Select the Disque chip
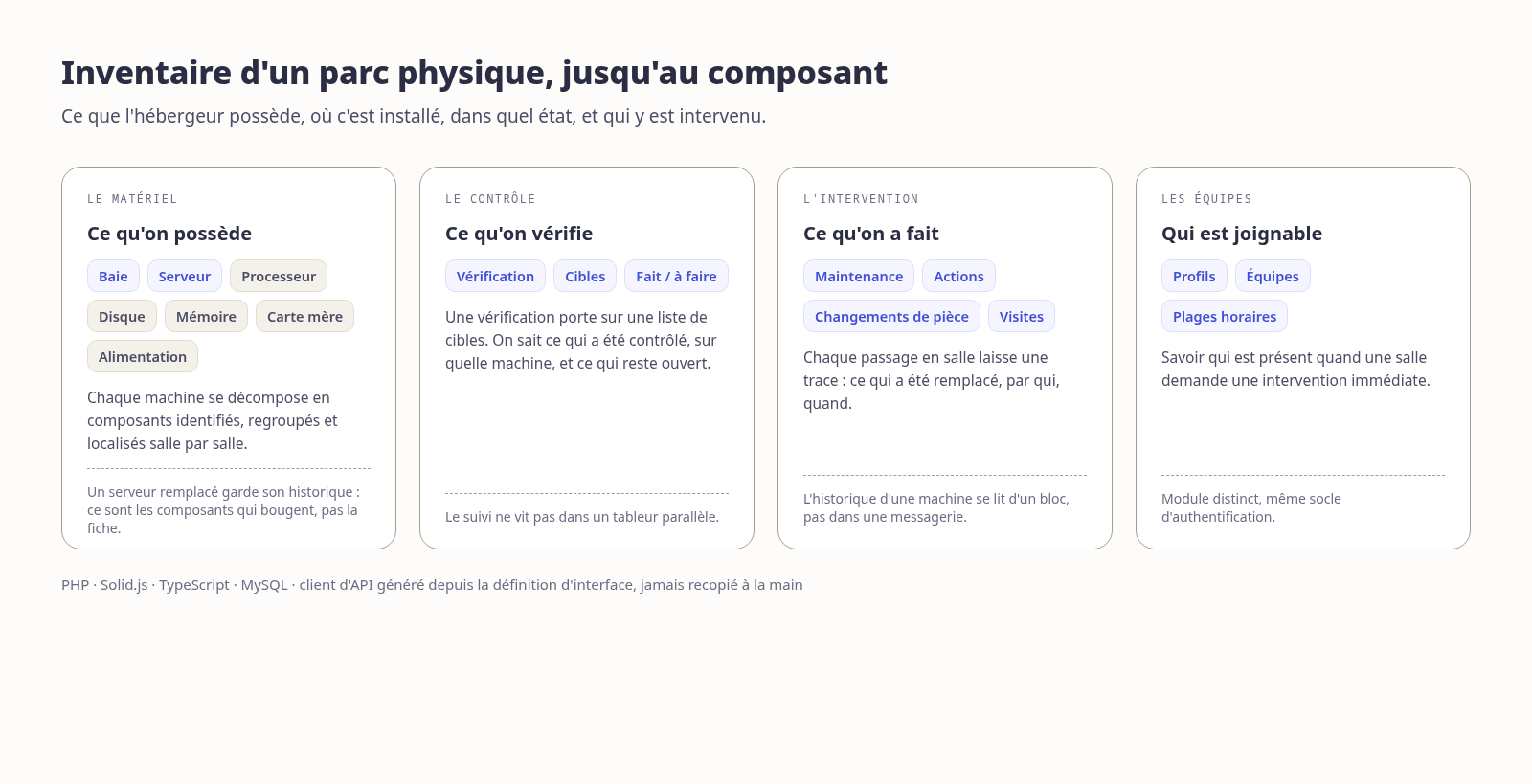 [x=122, y=316]
